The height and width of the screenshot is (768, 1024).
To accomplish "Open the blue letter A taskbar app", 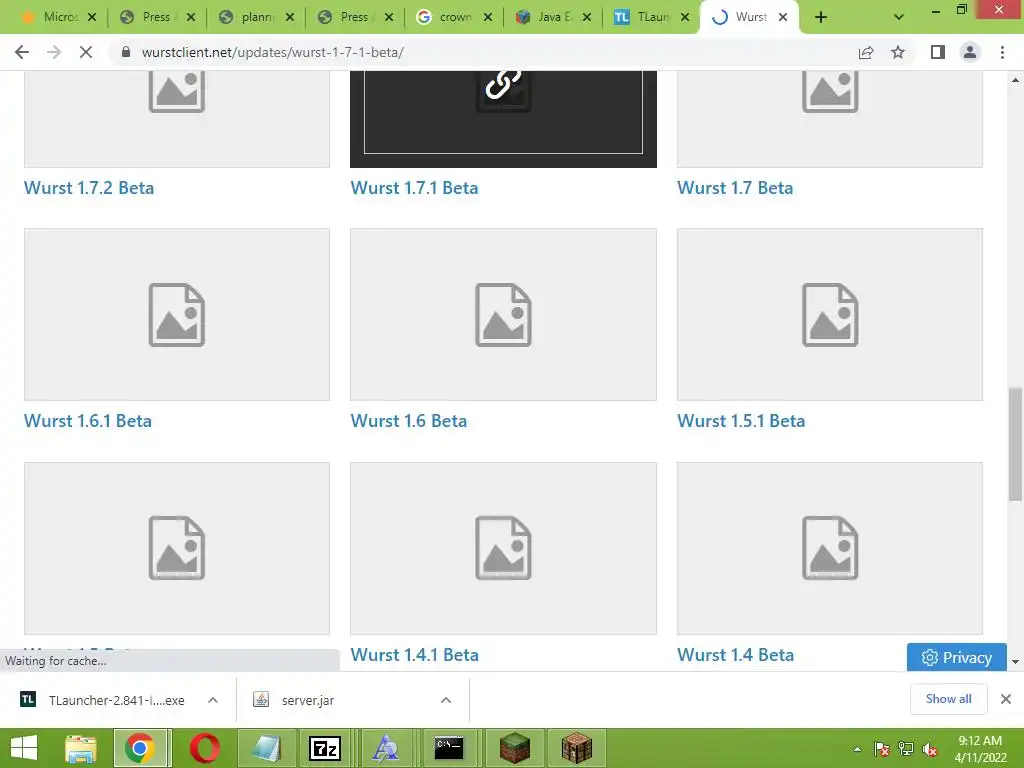I will point(386,748).
